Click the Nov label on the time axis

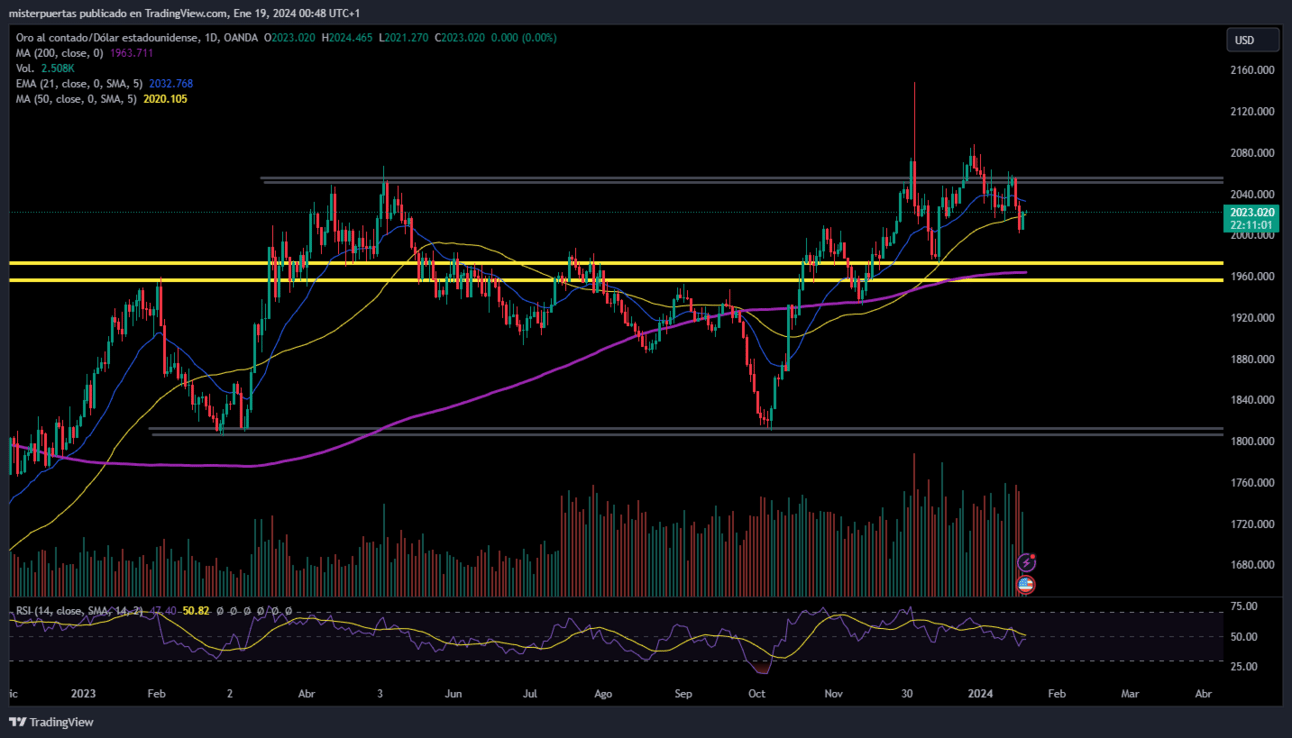click(833, 693)
